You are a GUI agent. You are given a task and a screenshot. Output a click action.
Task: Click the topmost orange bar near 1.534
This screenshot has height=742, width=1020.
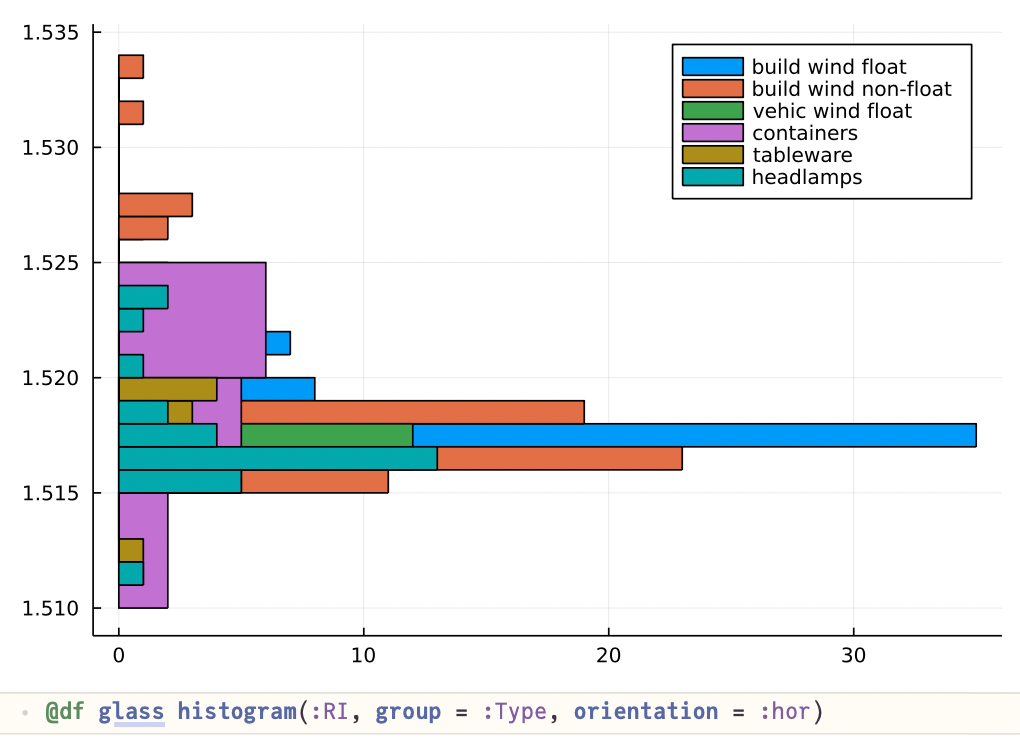131,66
